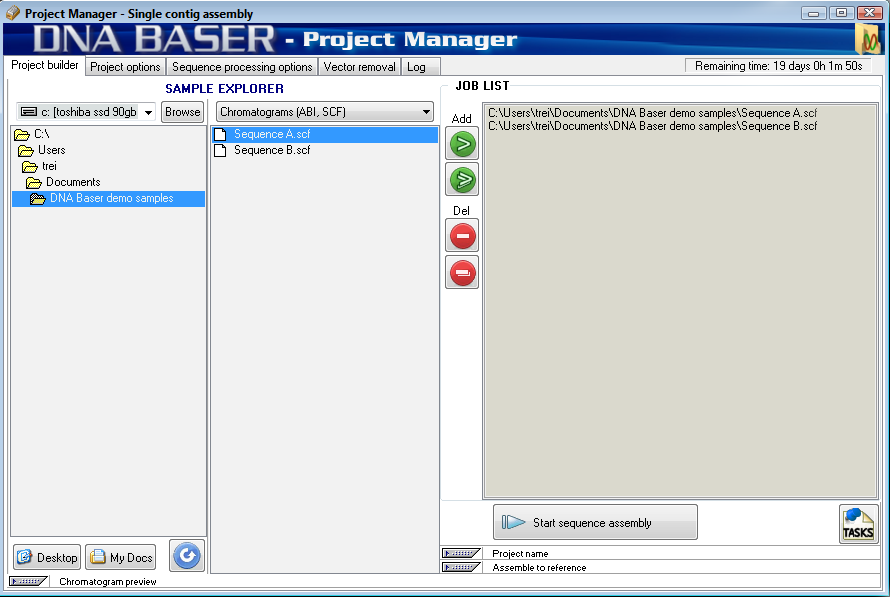890x597 pixels.
Task: Click the blue refresh folder button
Action: click(187, 556)
